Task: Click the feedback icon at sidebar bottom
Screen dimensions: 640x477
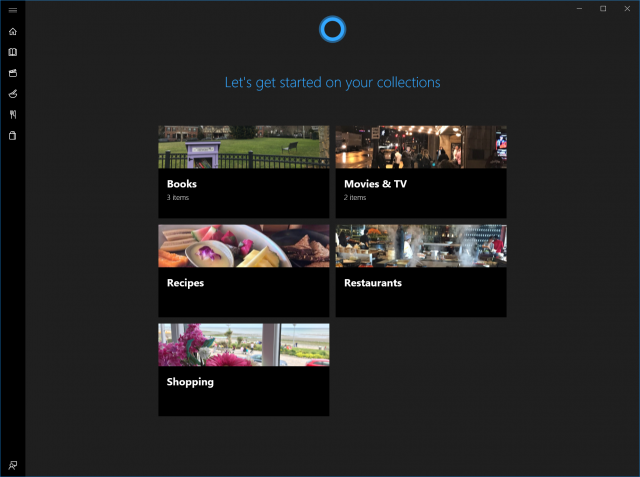Action: pos(12,465)
